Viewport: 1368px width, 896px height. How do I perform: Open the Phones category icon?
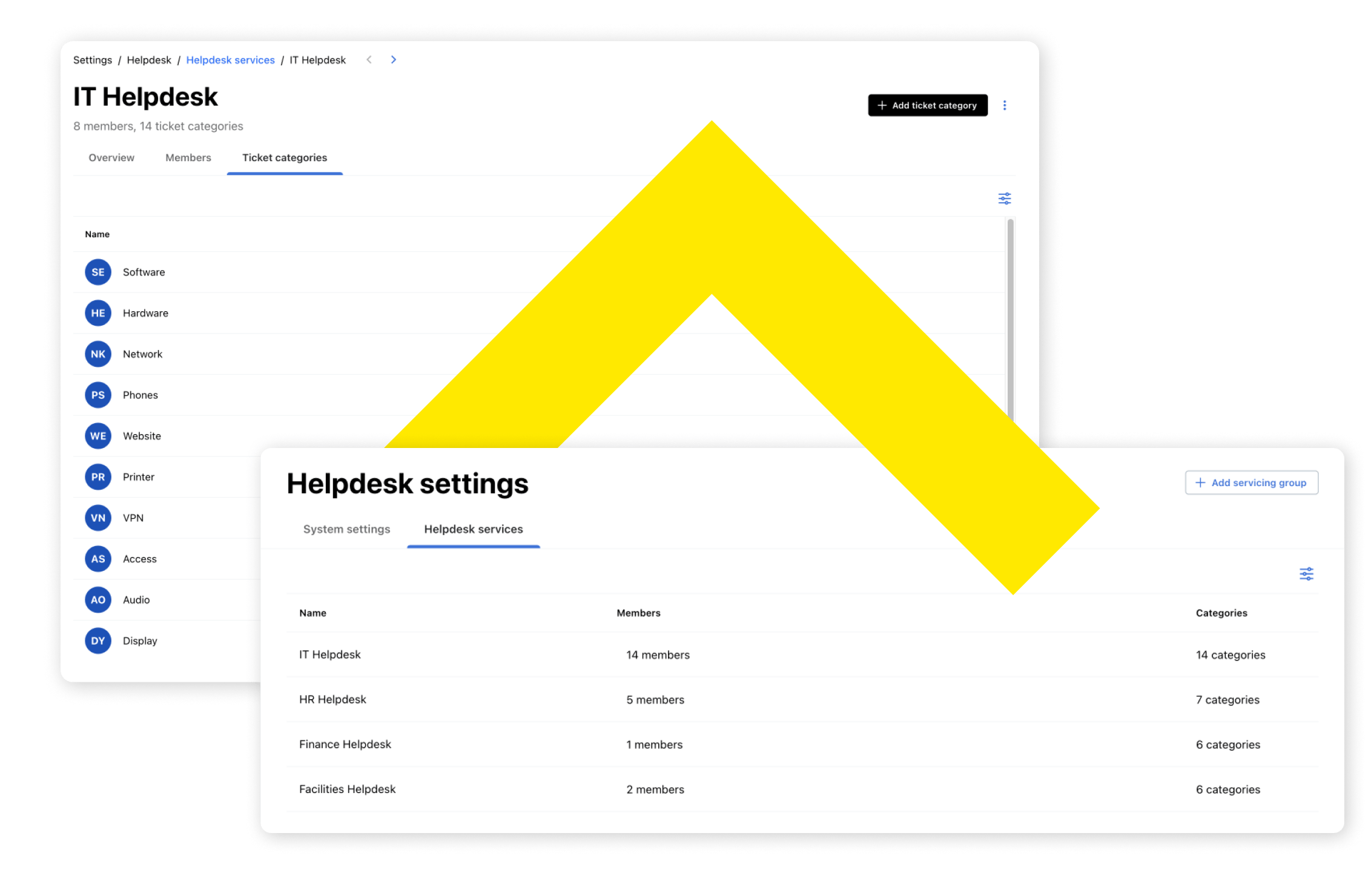click(x=97, y=395)
